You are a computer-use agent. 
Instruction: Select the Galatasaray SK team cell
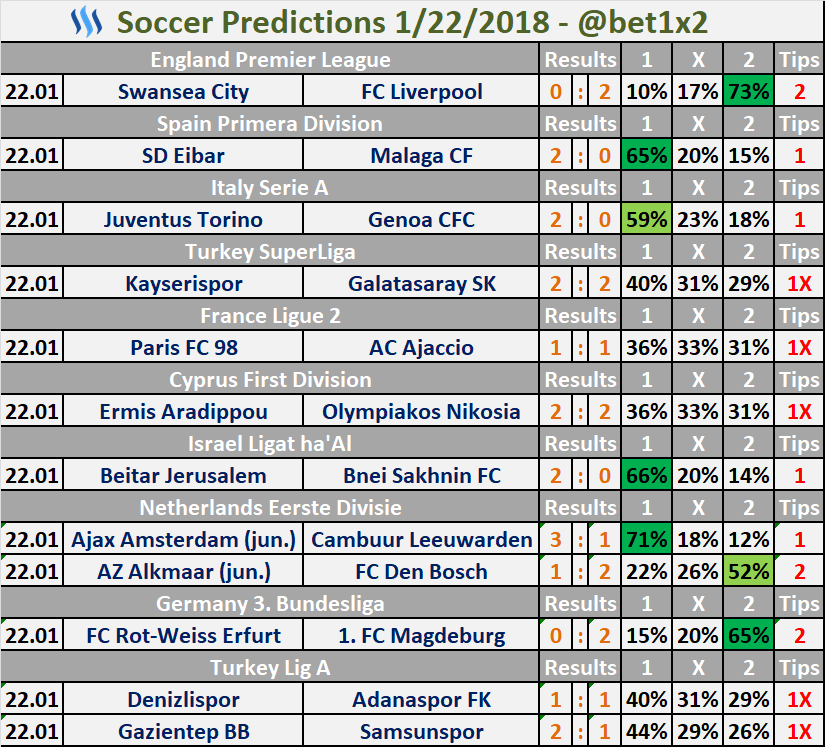[x=421, y=284]
